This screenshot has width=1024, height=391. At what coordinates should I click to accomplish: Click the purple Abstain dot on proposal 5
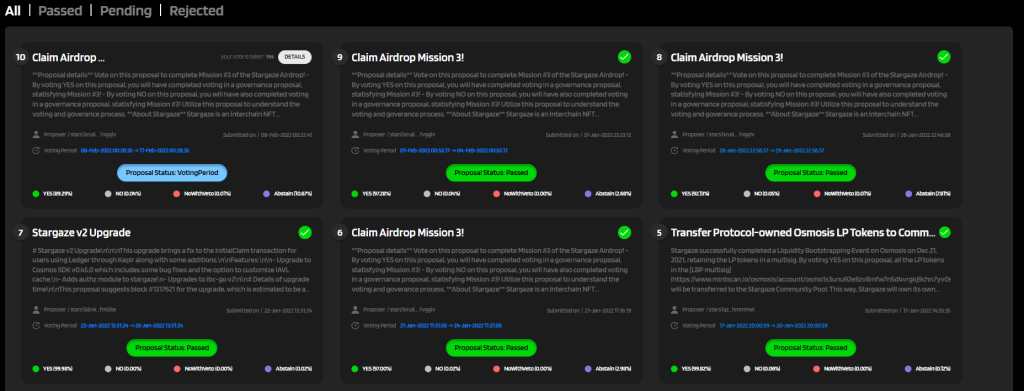tap(909, 369)
